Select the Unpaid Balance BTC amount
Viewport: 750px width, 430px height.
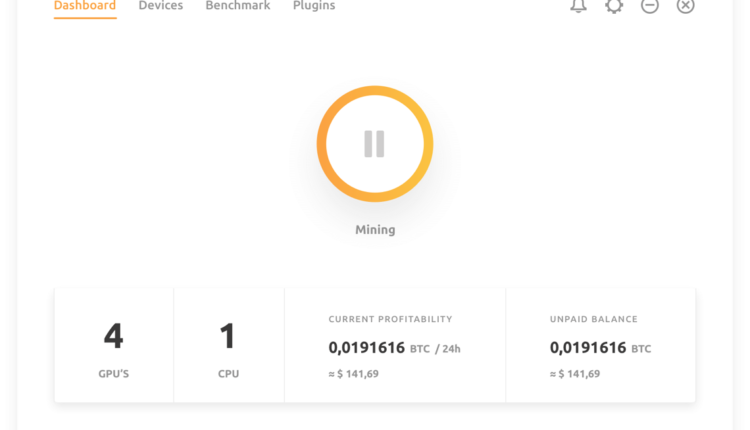pos(600,348)
